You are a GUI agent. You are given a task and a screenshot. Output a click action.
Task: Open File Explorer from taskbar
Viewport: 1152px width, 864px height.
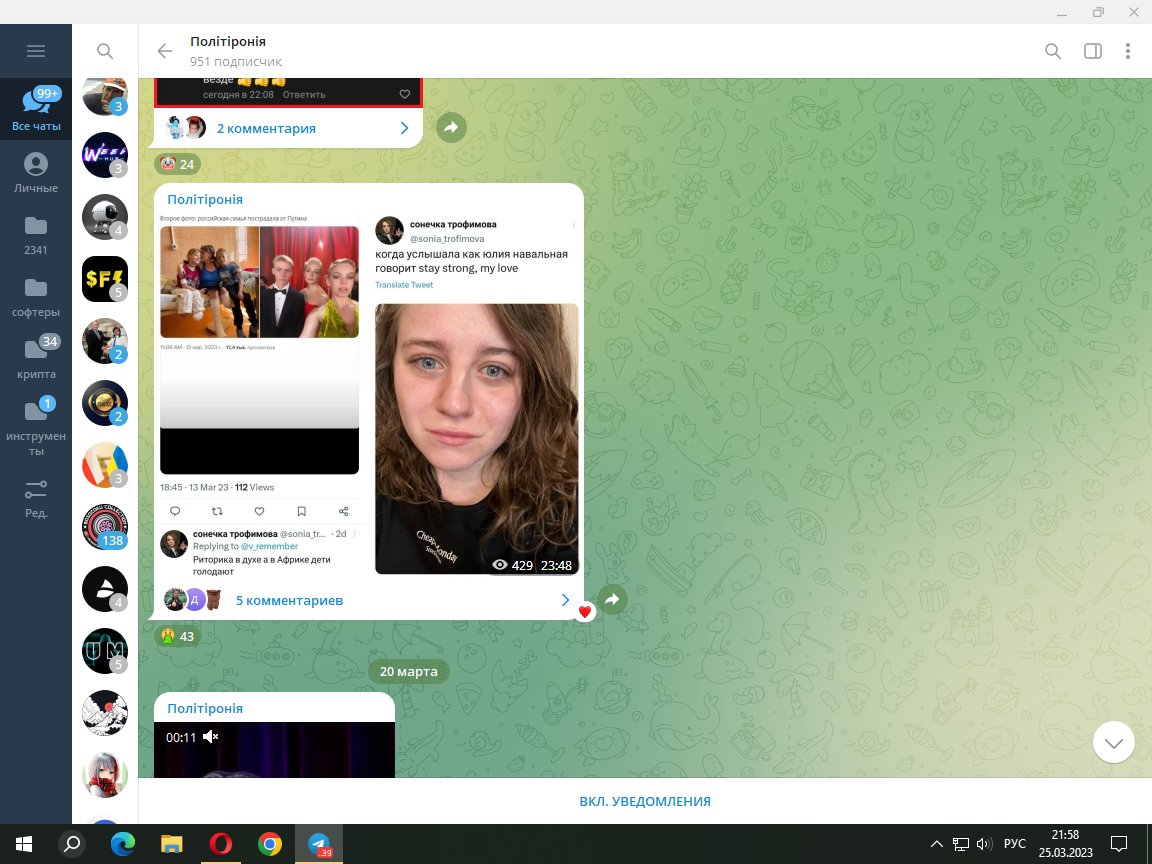coord(171,844)
